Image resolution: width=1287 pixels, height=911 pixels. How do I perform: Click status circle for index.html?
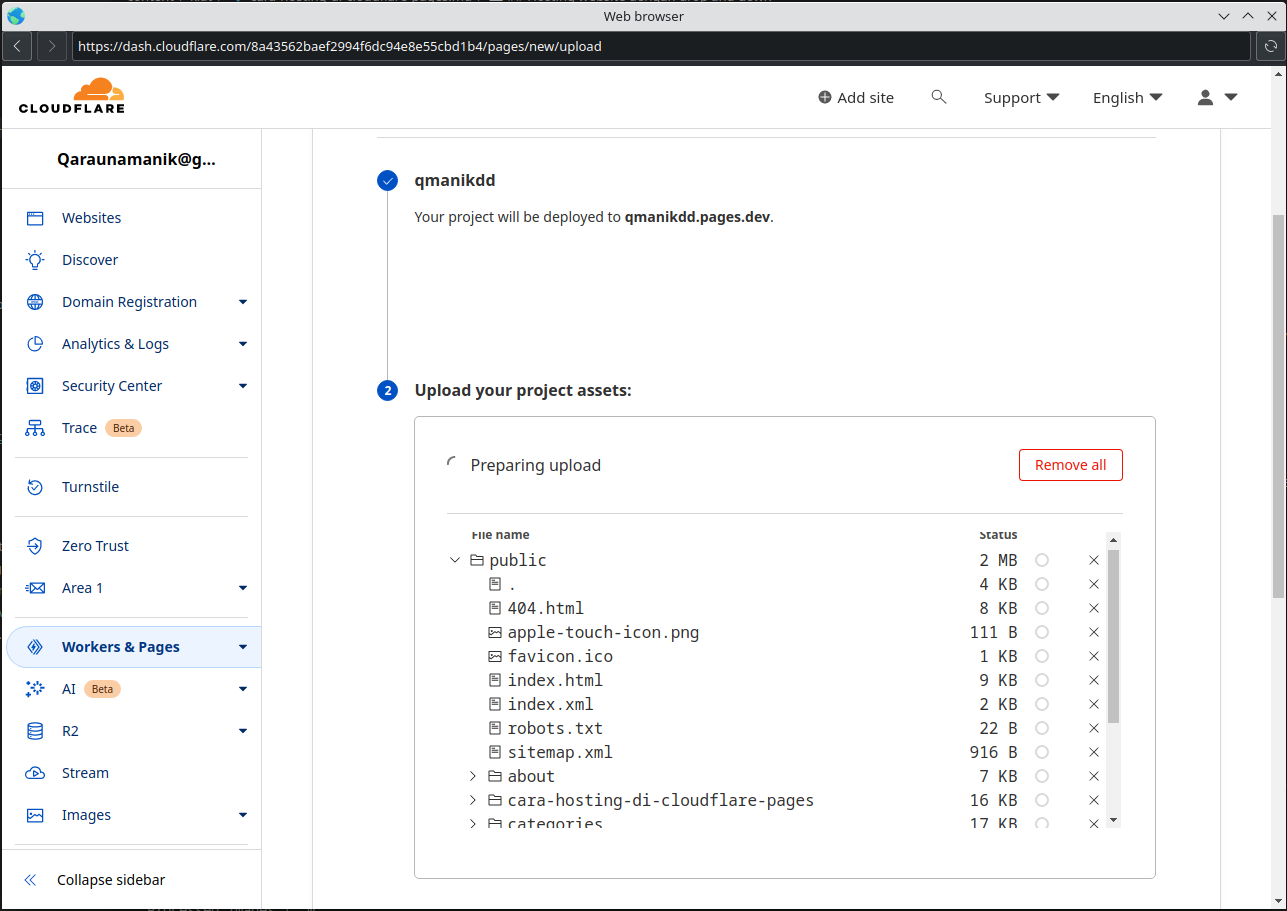[1042, 680]
